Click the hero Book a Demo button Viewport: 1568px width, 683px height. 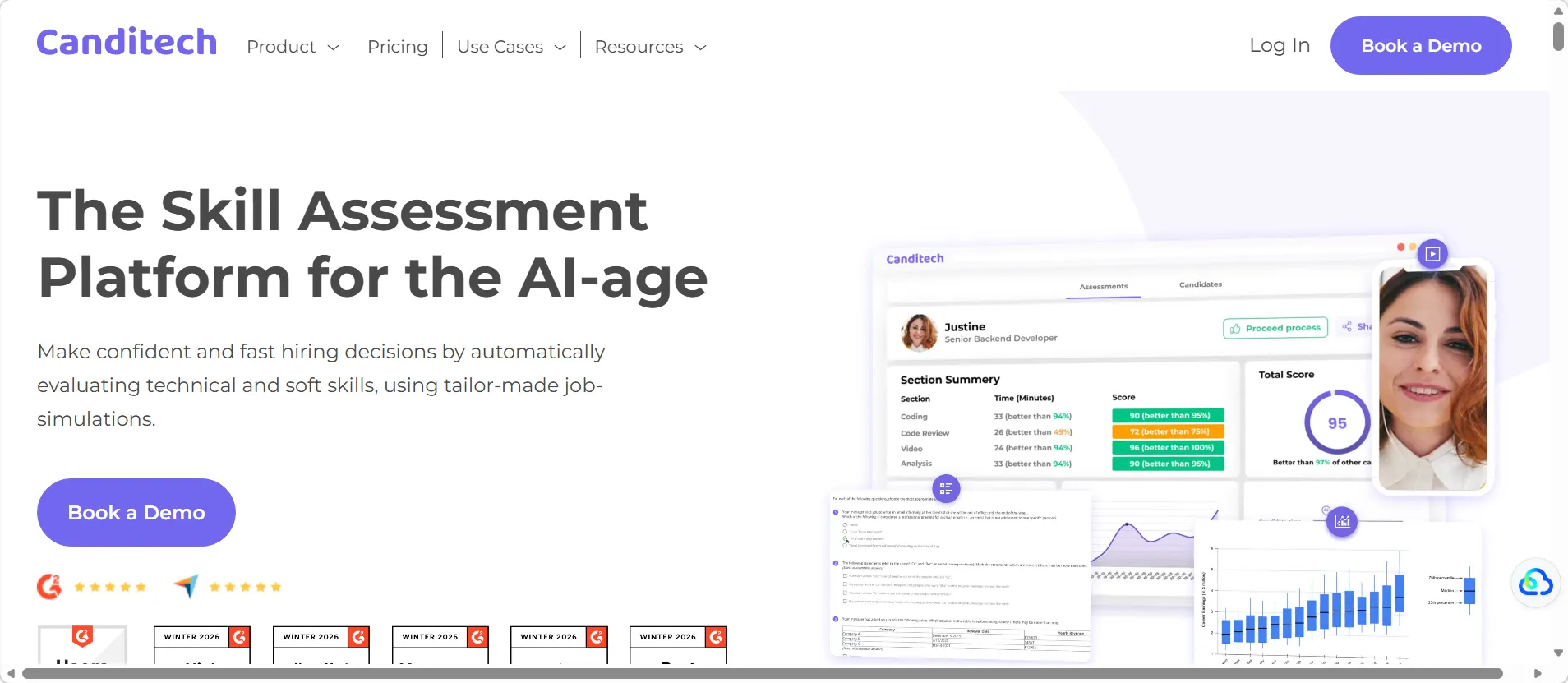(136, 513)
